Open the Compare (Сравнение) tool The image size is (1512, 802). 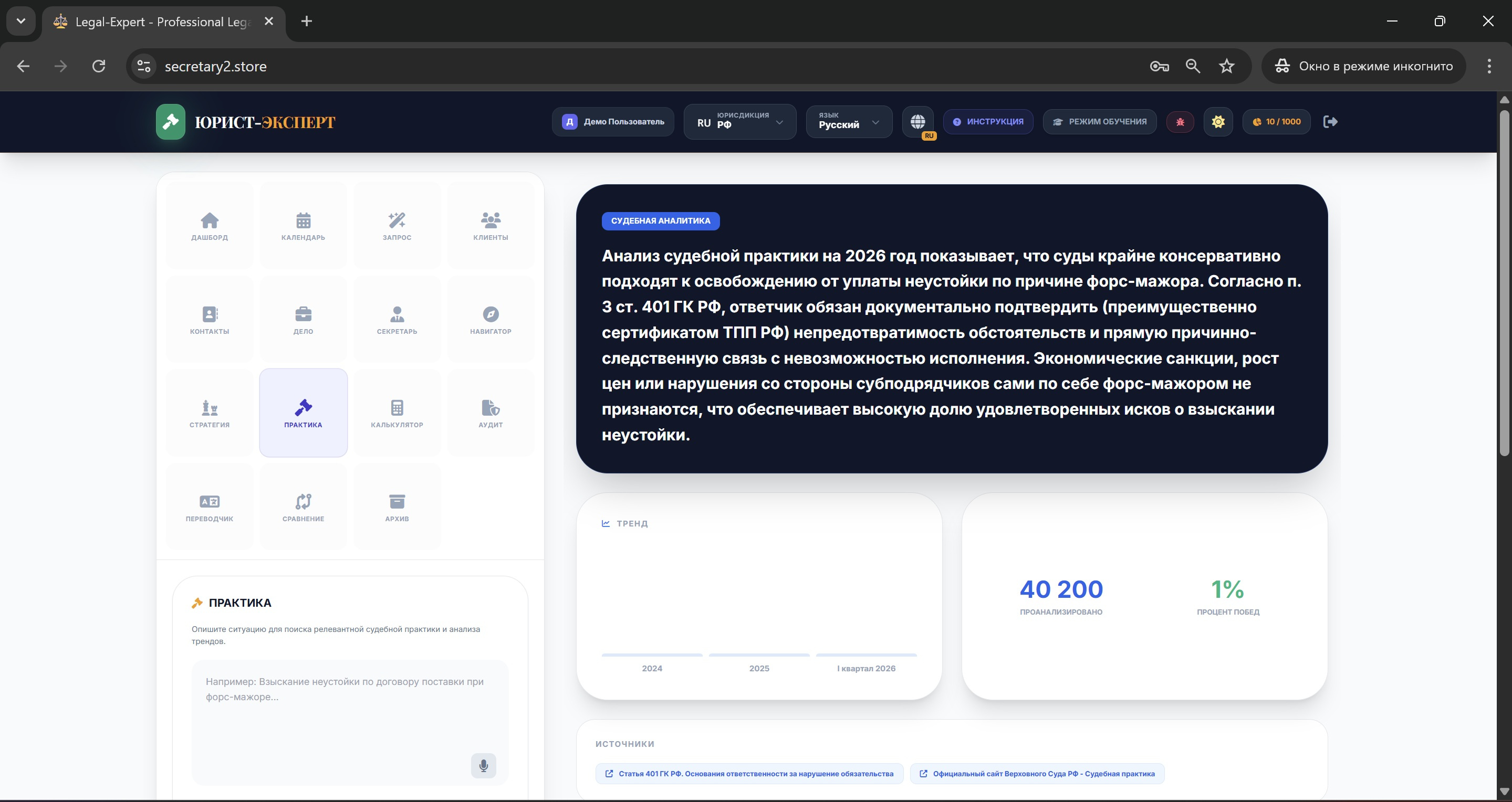[x=303, y=507]
